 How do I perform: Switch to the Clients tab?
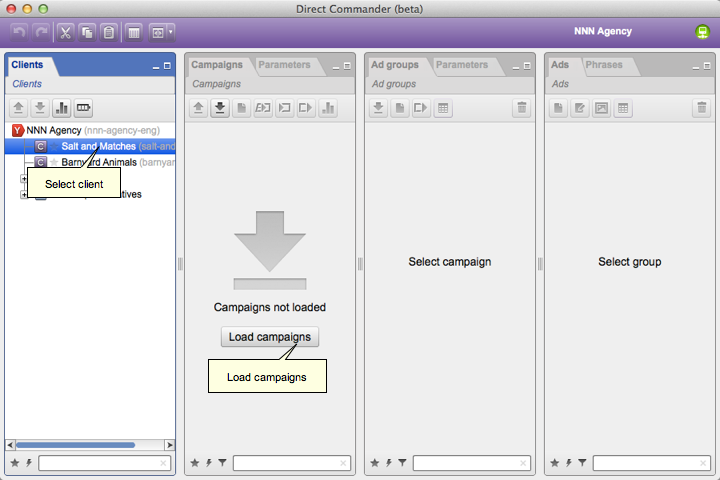27,65
